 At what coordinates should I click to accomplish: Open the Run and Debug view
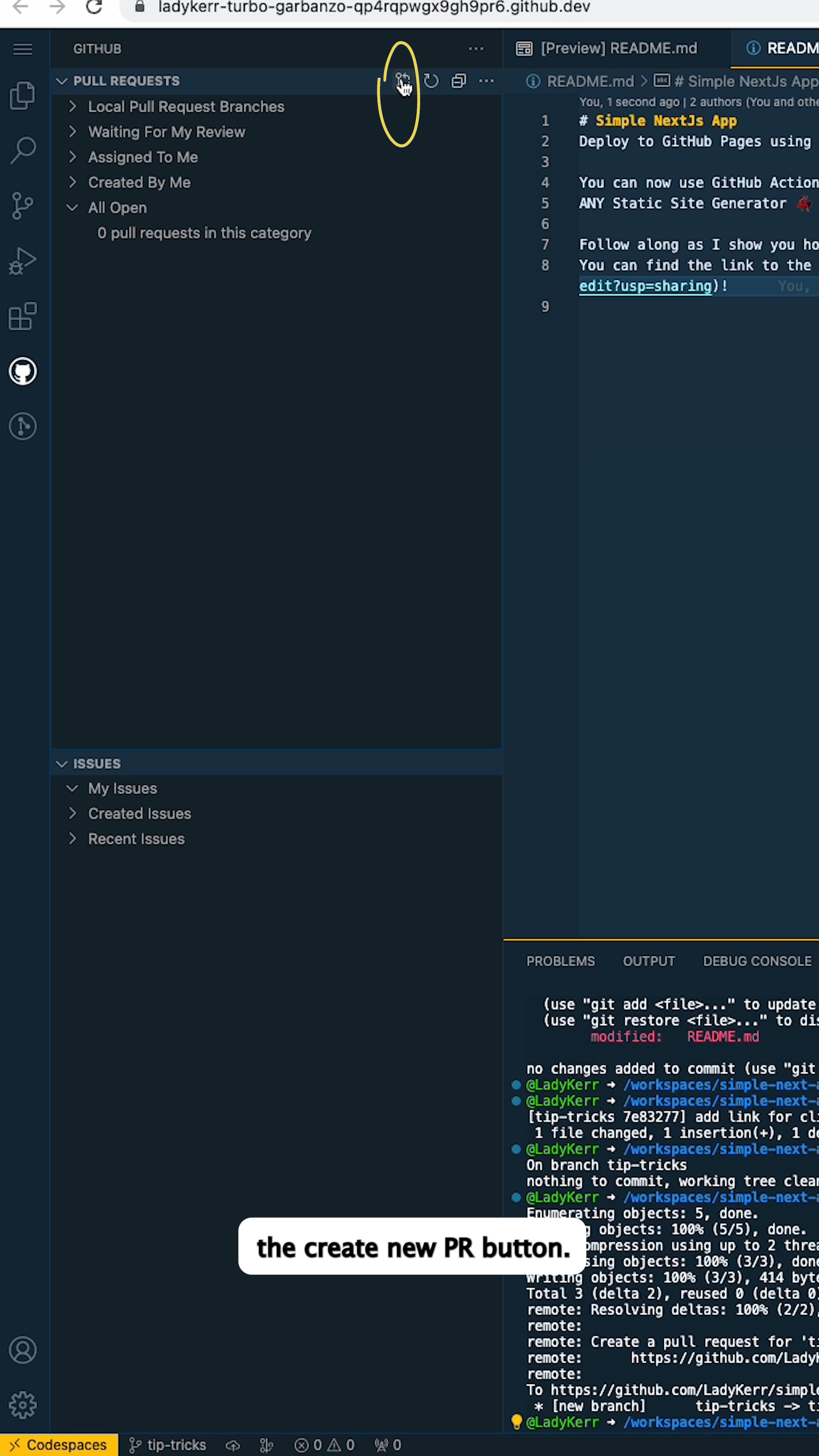23,260
